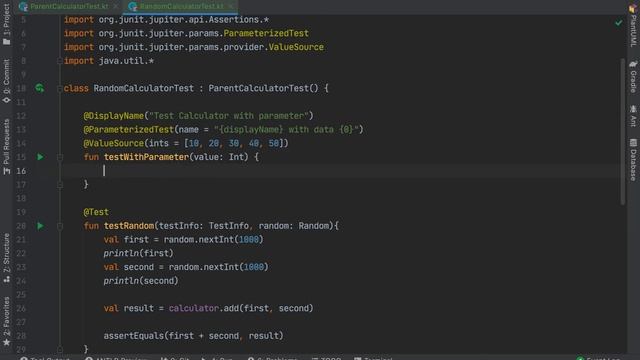The image size is (640, 360).
Task: Click the ParameterizedTest import name
Action: [266, 33]
